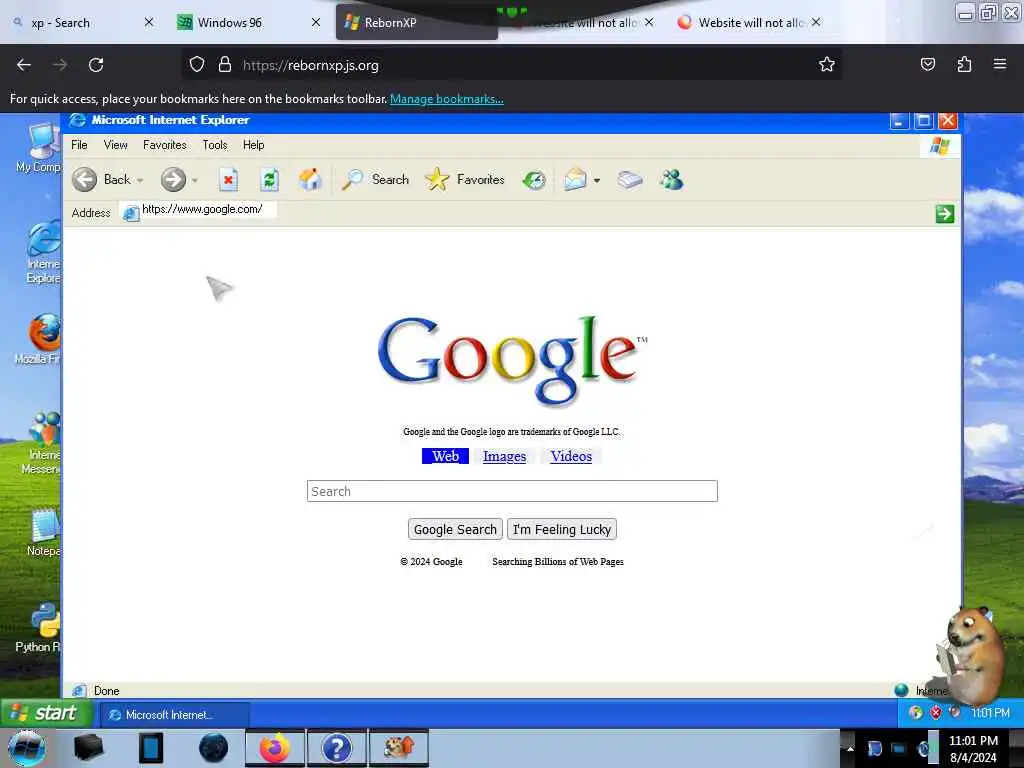Open the Images link
This screenshot has height=768, width=1024.
pyautogui.click(x=504, y=456)
